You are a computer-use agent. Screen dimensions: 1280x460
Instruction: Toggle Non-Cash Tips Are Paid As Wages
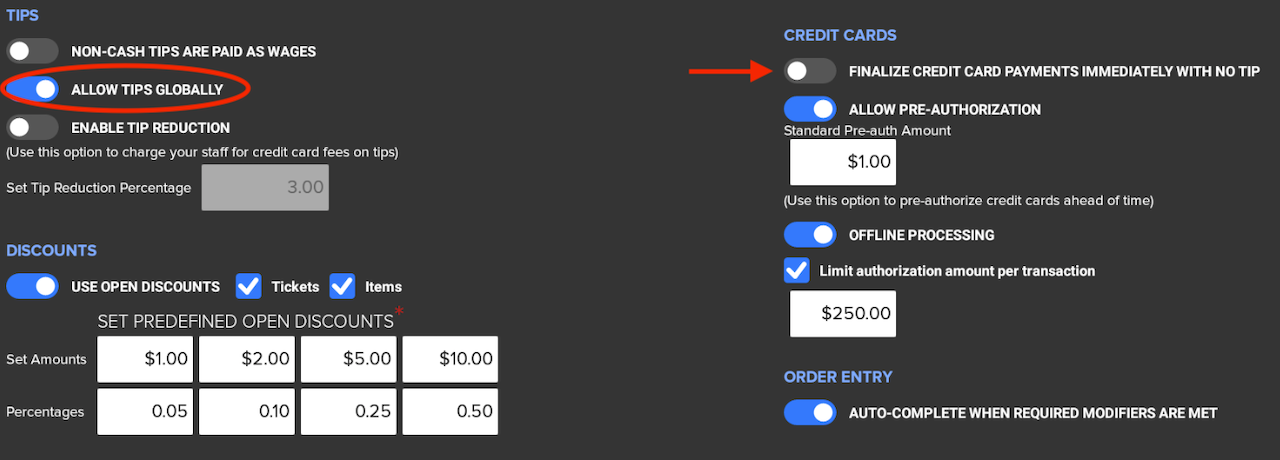pos(32,51)
